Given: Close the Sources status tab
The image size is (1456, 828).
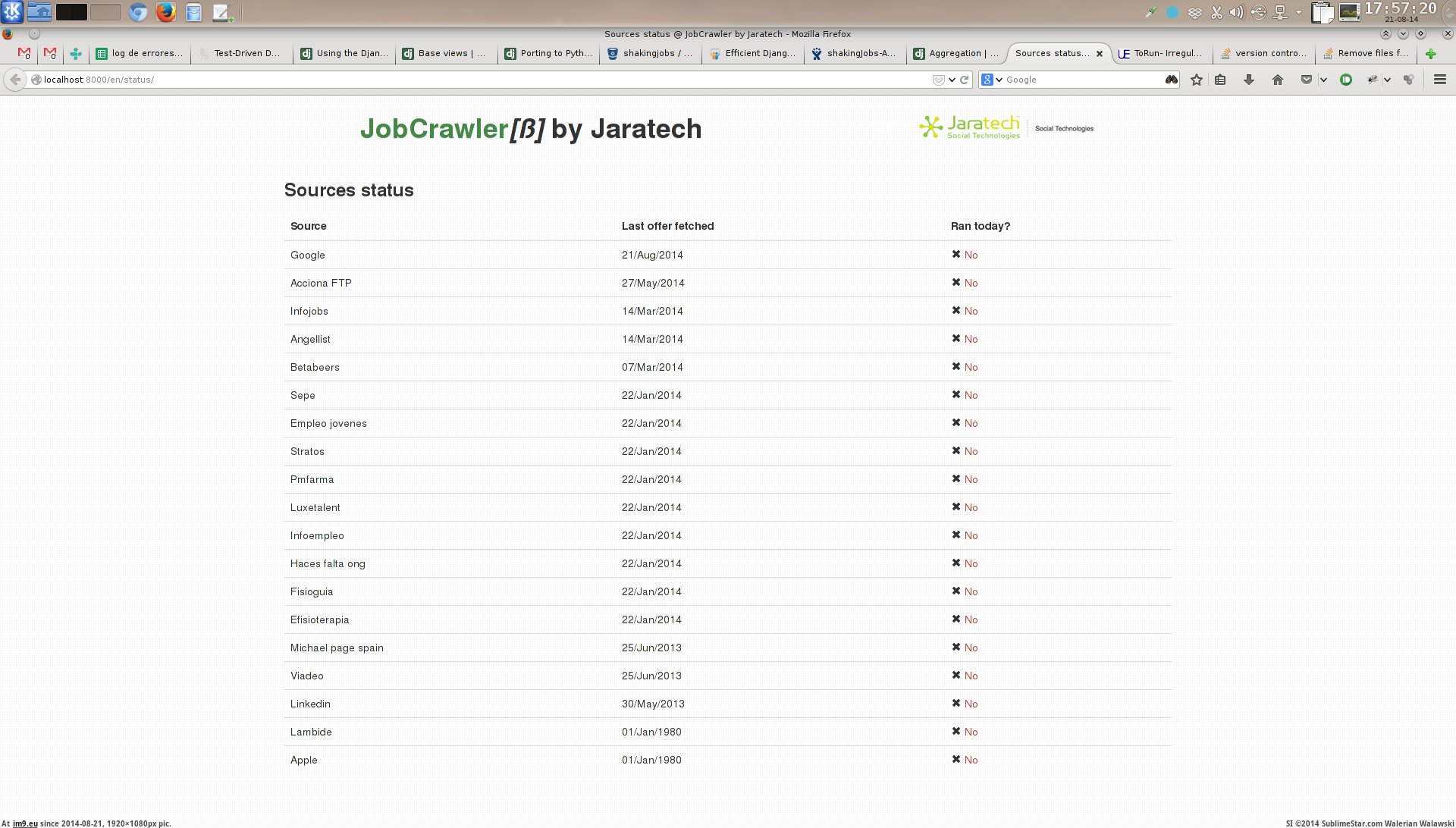Looking at the screenshot, I should (1100, 54).
